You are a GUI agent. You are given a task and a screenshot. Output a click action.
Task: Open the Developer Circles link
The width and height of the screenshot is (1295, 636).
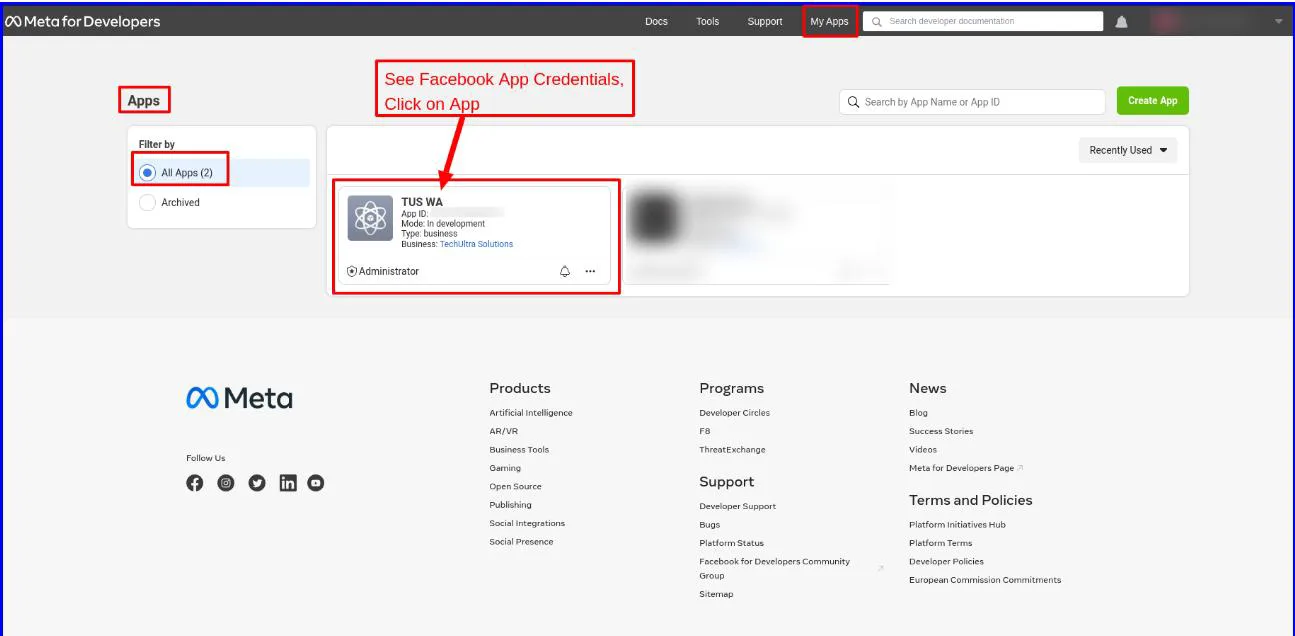(x=734, y=413)
